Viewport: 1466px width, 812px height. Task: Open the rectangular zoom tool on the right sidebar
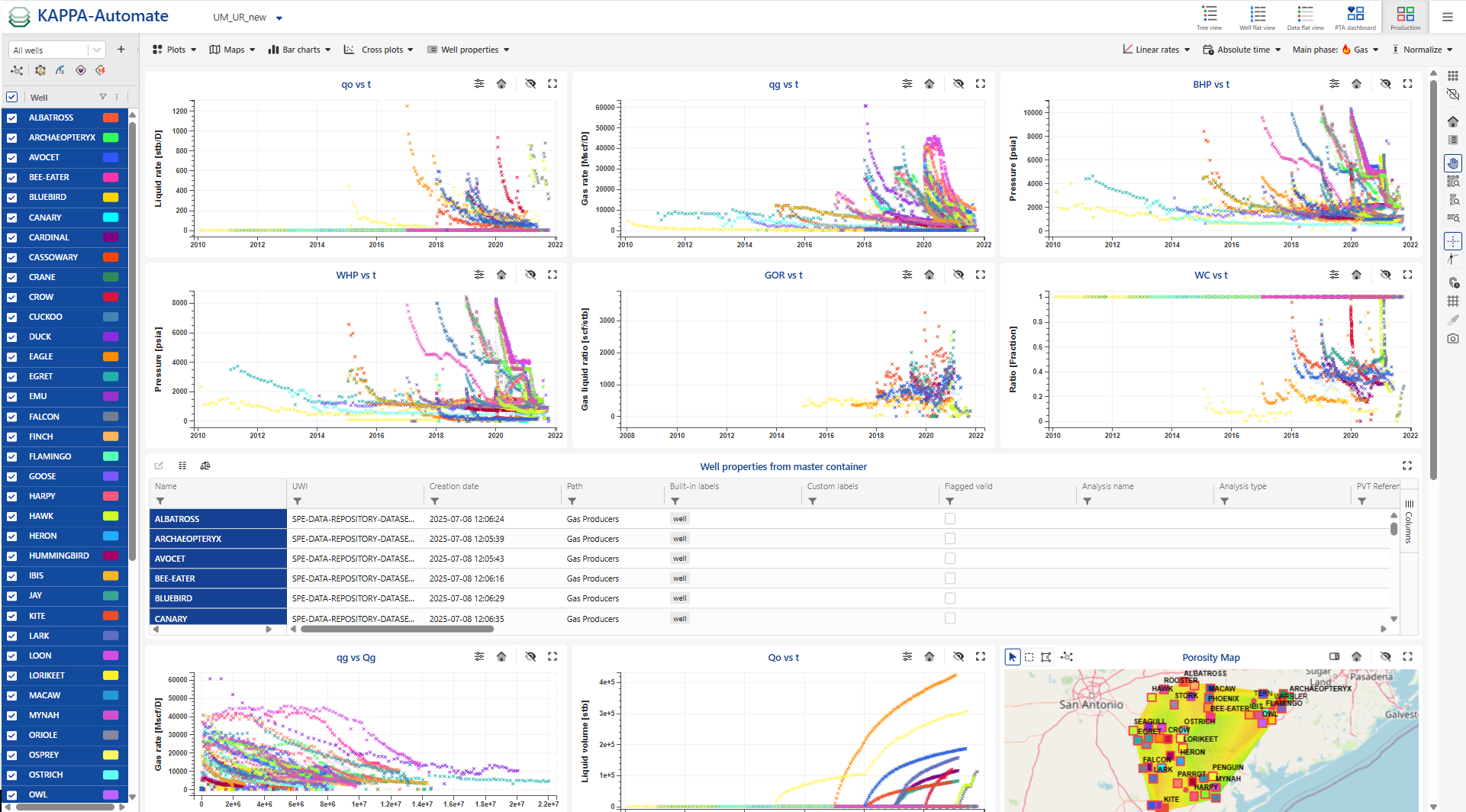point(1453,181)
